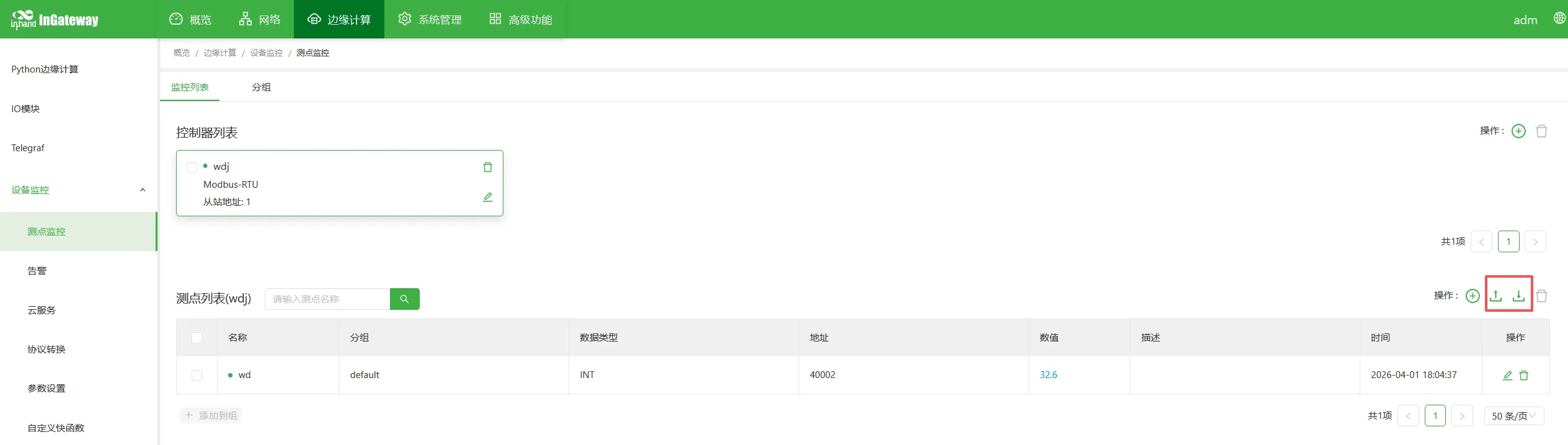Click the InGateway logo

tap(55, 20)
